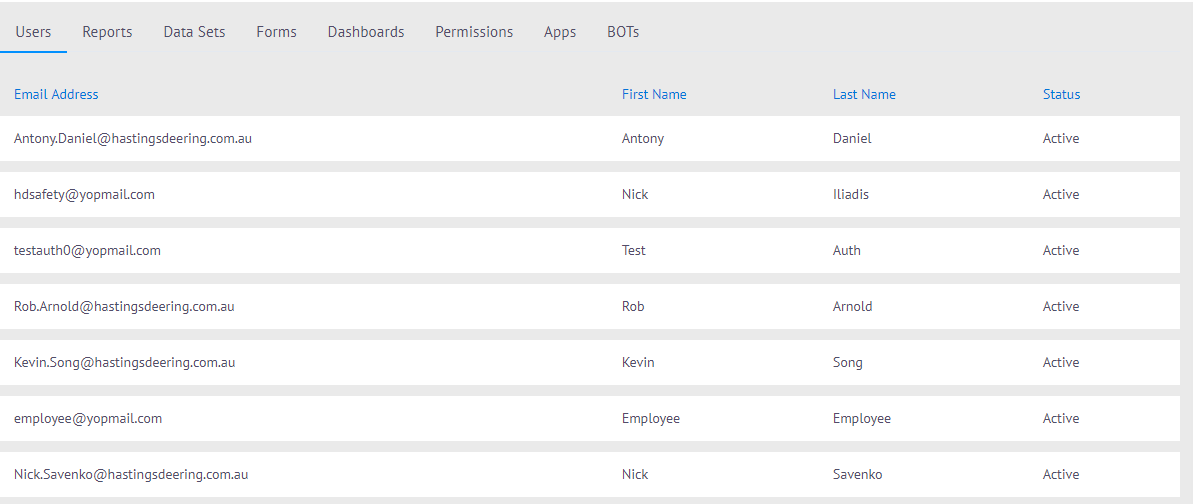Viewport: 1193px width, 504px height.
Task: Click the testauth0@yopmail.com email entry
Action: pos(87,251)
